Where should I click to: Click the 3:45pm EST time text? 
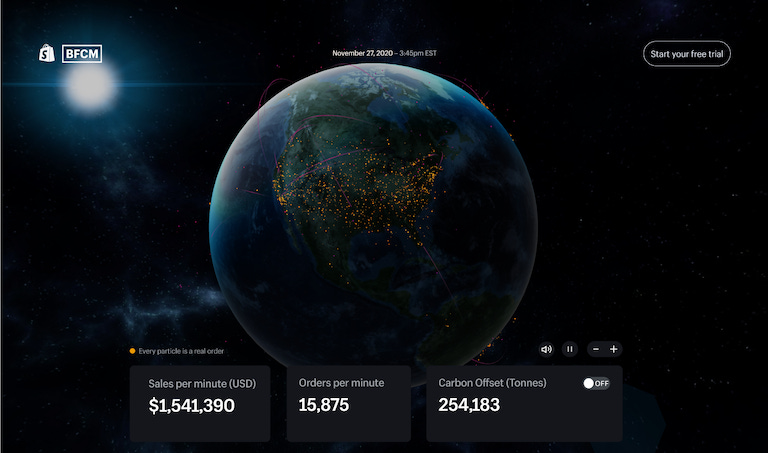pos(418,53)
